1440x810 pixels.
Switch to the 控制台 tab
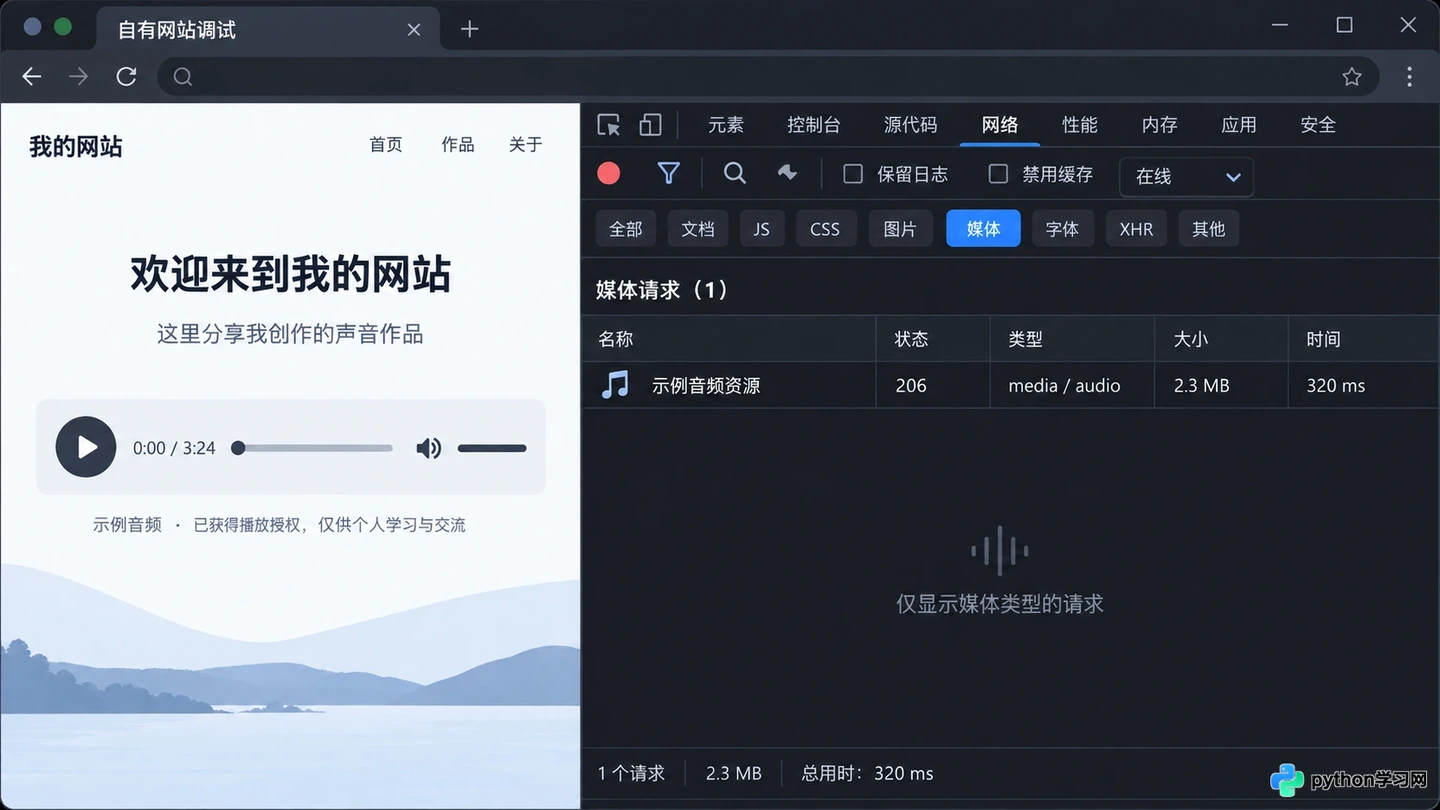pyautogui.click(x=814, y=125)
